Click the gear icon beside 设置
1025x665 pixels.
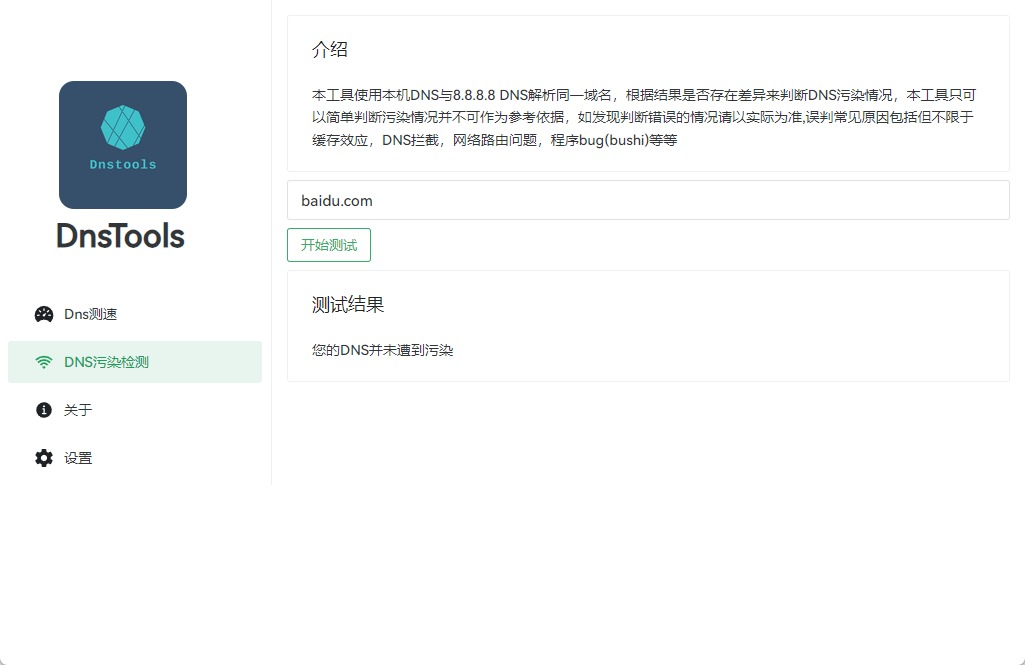(x=44, y=458)
